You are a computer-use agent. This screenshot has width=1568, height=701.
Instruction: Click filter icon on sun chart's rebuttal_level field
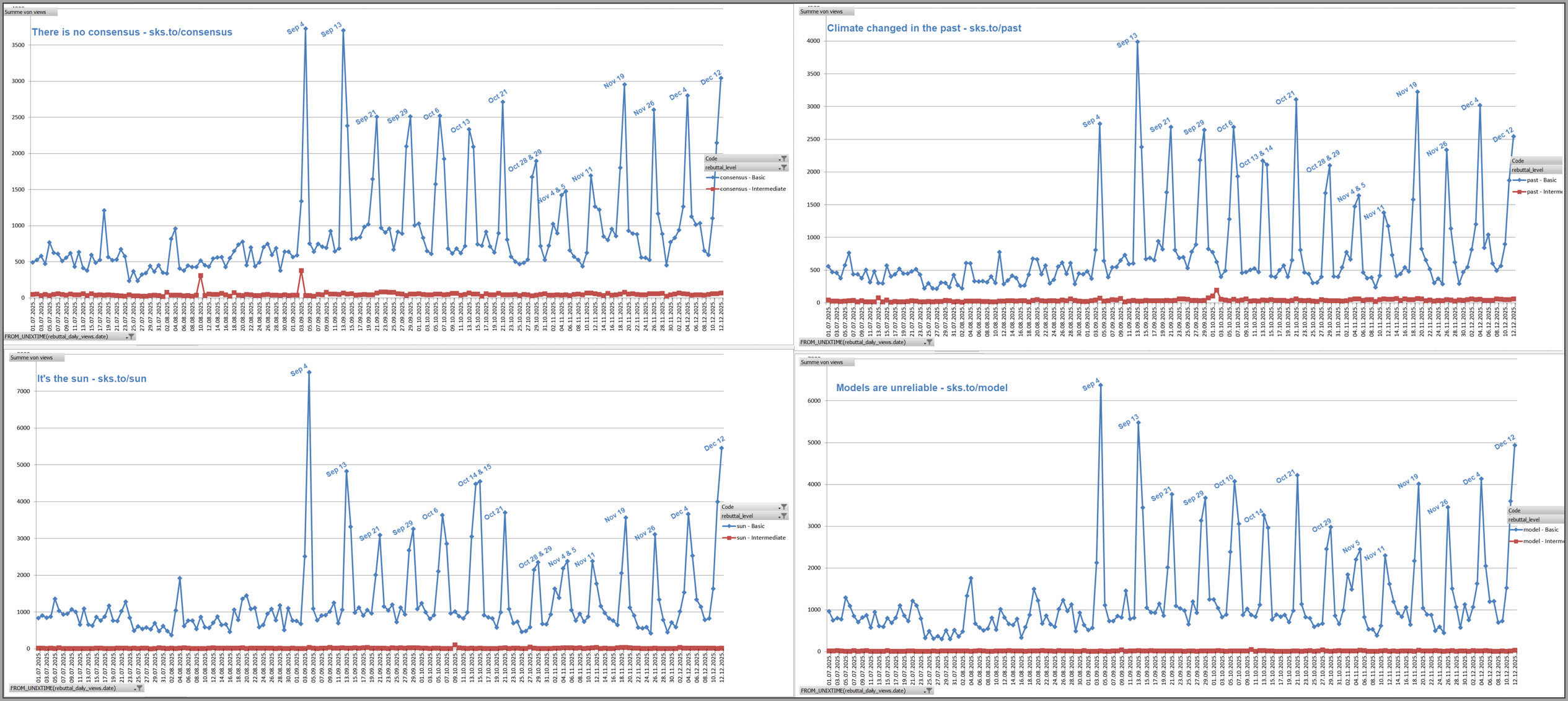[783, 516]
